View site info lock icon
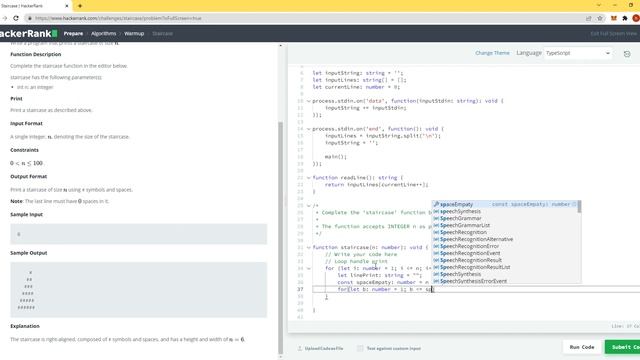This screenshot has width=640, height=360. (x=30, y=18)
